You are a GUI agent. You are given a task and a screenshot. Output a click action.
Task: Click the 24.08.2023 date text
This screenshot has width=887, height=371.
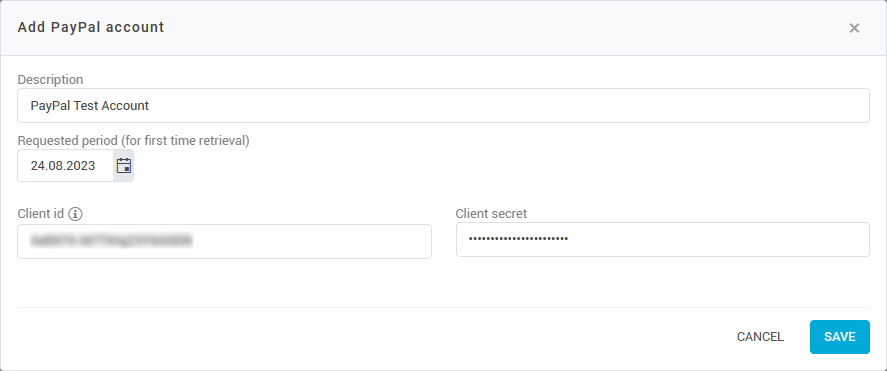point(63,166)
